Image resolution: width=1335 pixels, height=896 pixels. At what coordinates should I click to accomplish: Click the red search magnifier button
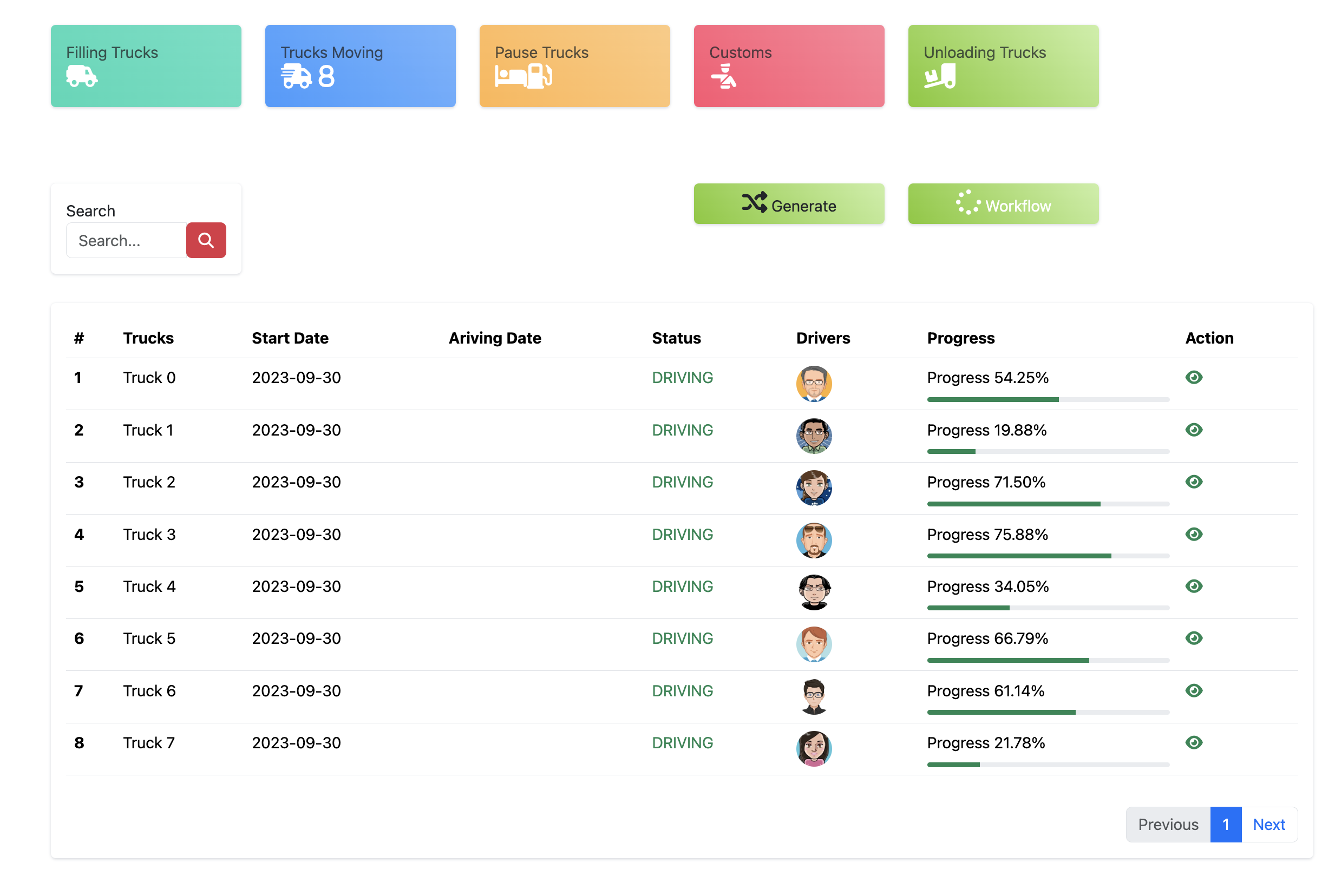206,240
